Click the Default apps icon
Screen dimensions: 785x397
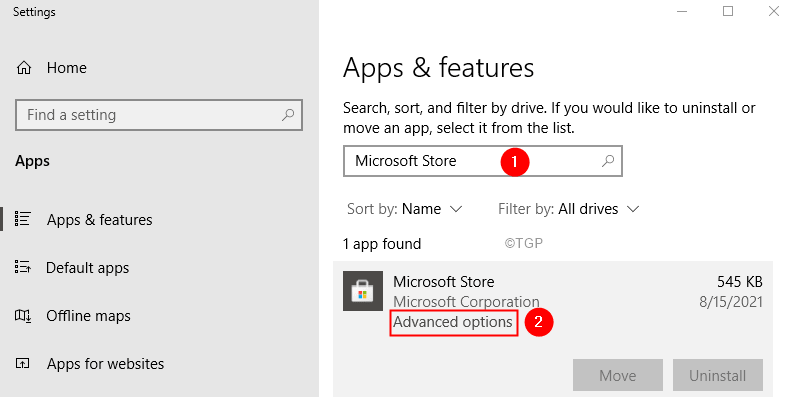[23, 267]
